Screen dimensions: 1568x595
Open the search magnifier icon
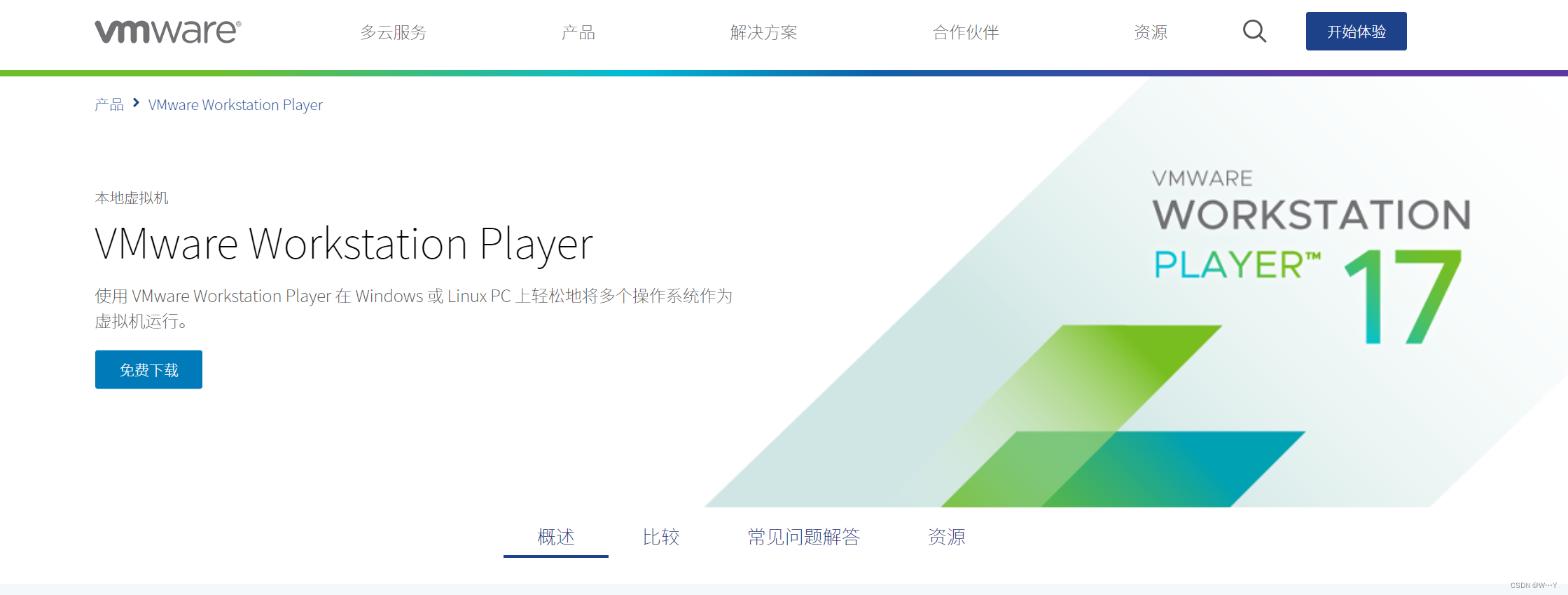click(x=1254, y=32)
